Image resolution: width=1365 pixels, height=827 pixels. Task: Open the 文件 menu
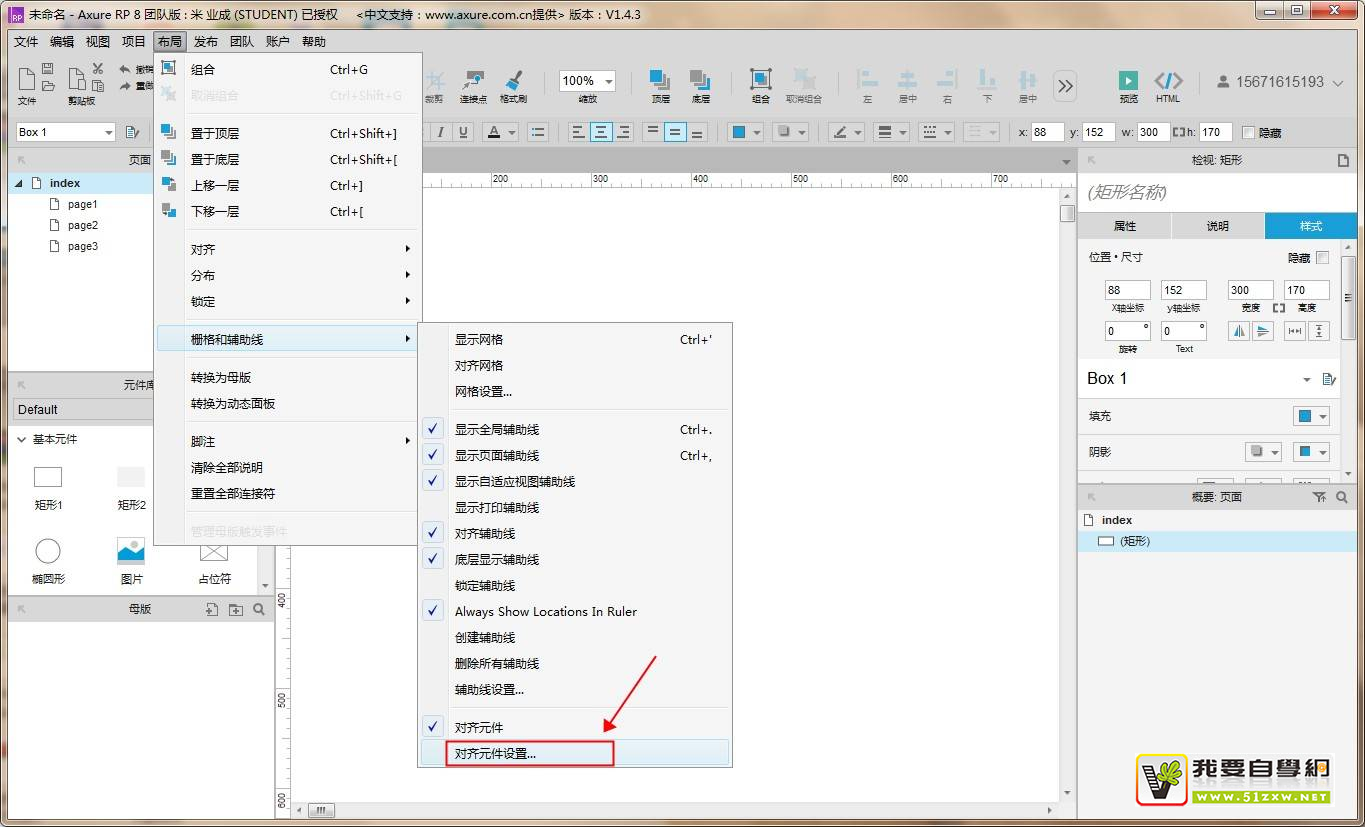(26, 42)
